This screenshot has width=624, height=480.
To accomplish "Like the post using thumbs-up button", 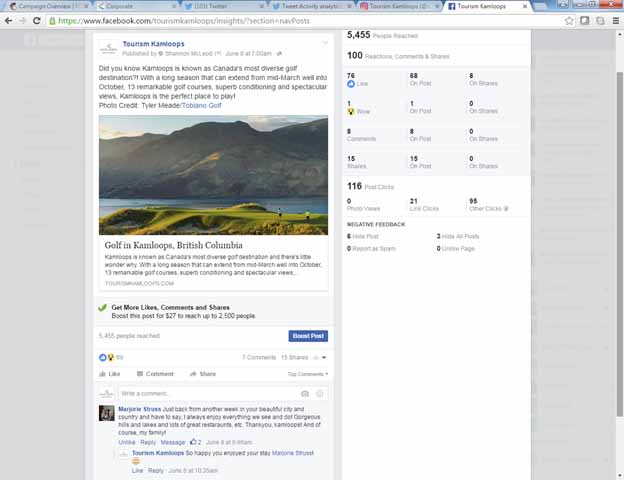I will (x=109, y=374).
